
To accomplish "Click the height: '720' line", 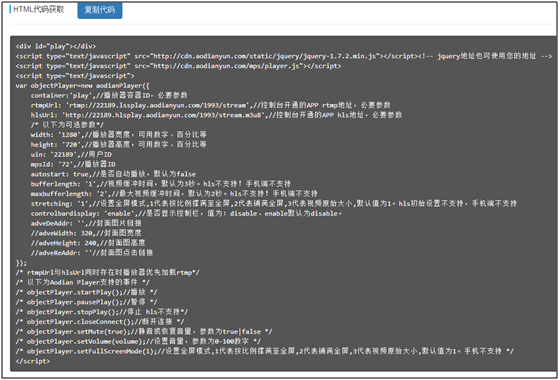I will point(119,145).
